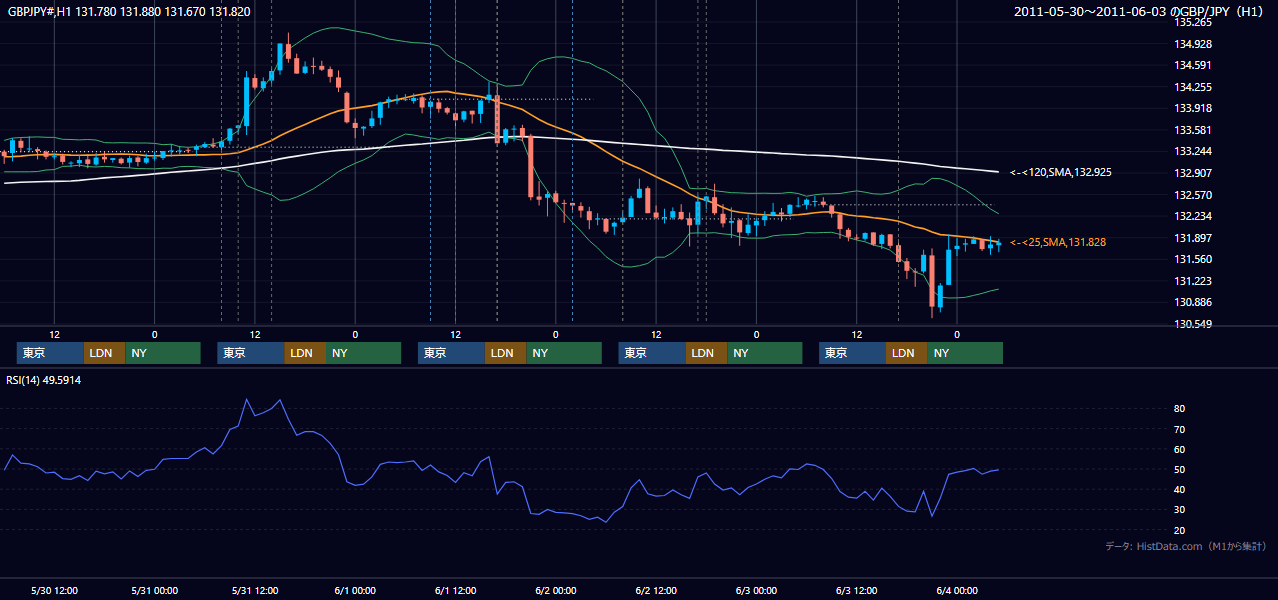Screen dimensions: 1278x600
Task: Click price axis label 133.918
Action: 1192,108
